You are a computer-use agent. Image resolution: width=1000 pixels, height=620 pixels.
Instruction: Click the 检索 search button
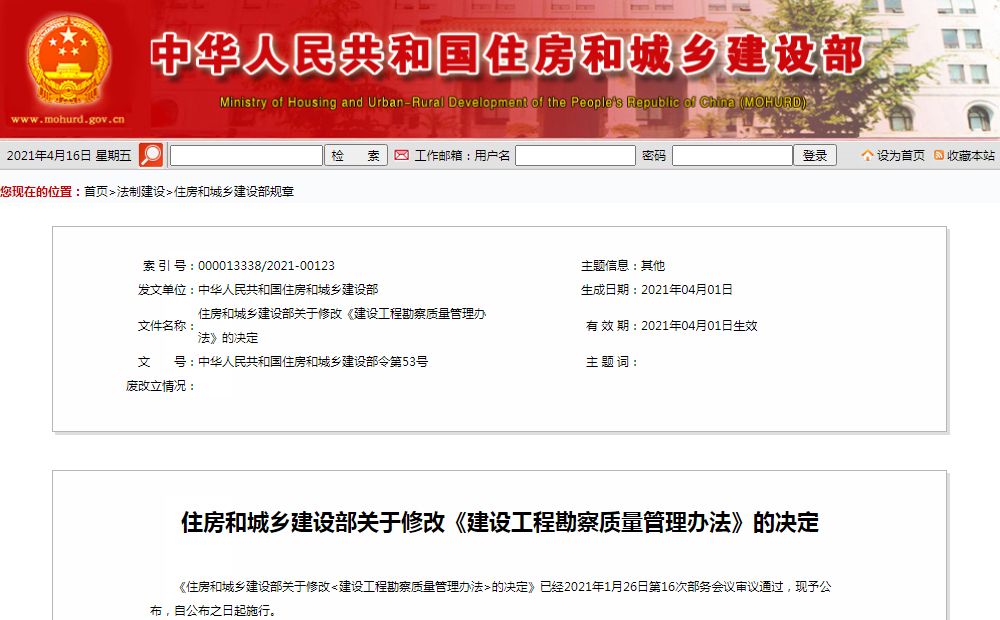[x=356, y=156]
